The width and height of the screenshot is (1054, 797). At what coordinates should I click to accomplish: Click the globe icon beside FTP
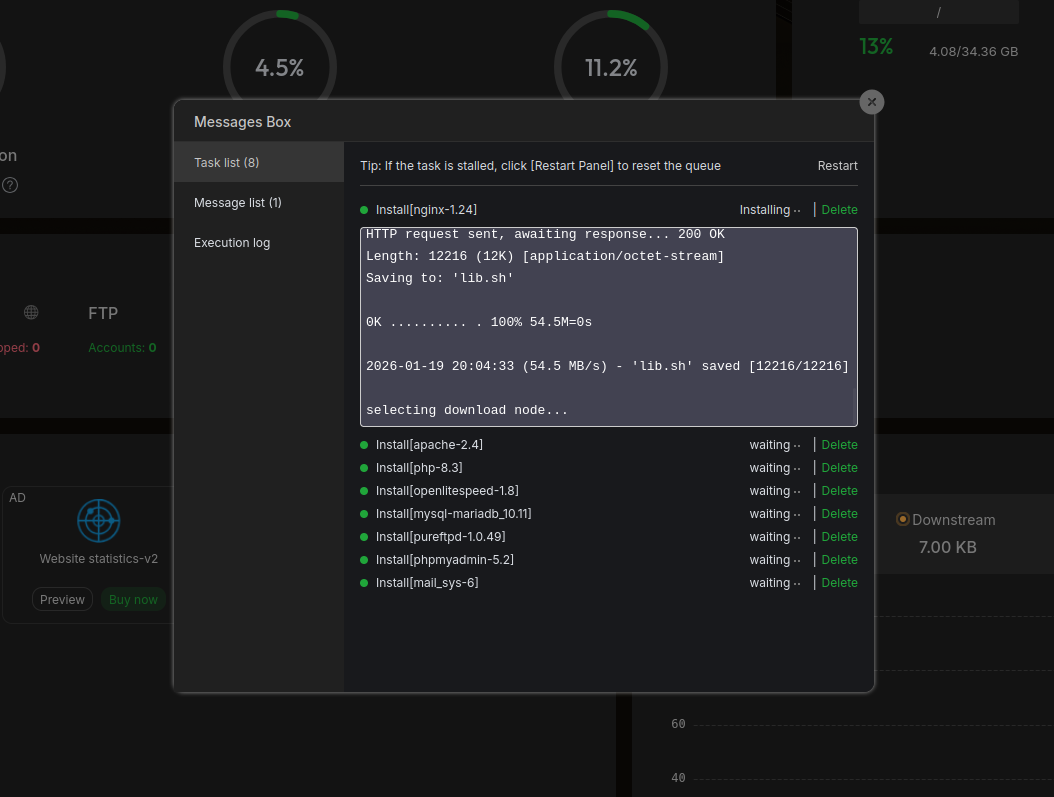pyautogui.click(x=31, y=313)
